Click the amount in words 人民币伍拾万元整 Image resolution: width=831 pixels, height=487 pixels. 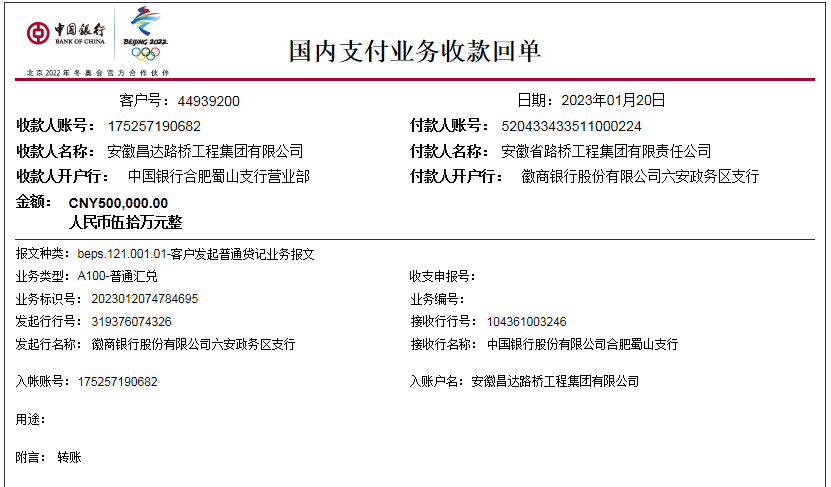(x=125, y=222)
